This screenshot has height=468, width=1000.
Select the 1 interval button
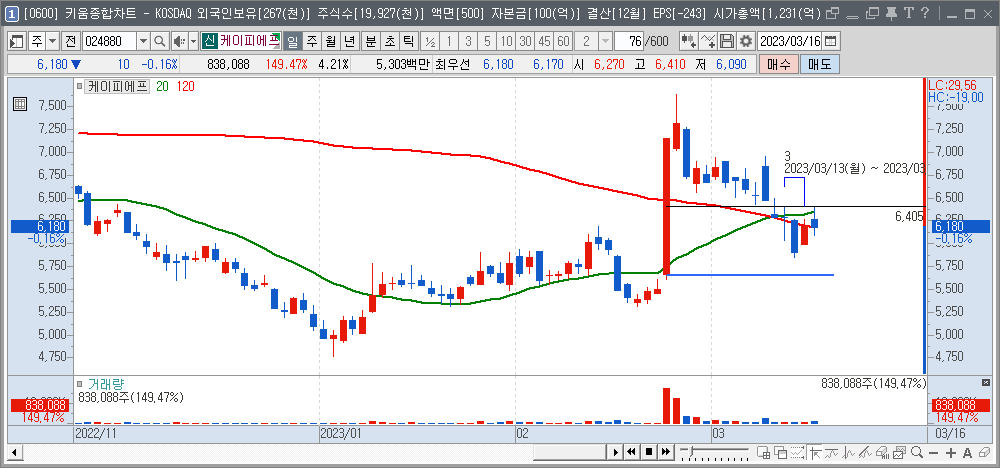[449, 41]
